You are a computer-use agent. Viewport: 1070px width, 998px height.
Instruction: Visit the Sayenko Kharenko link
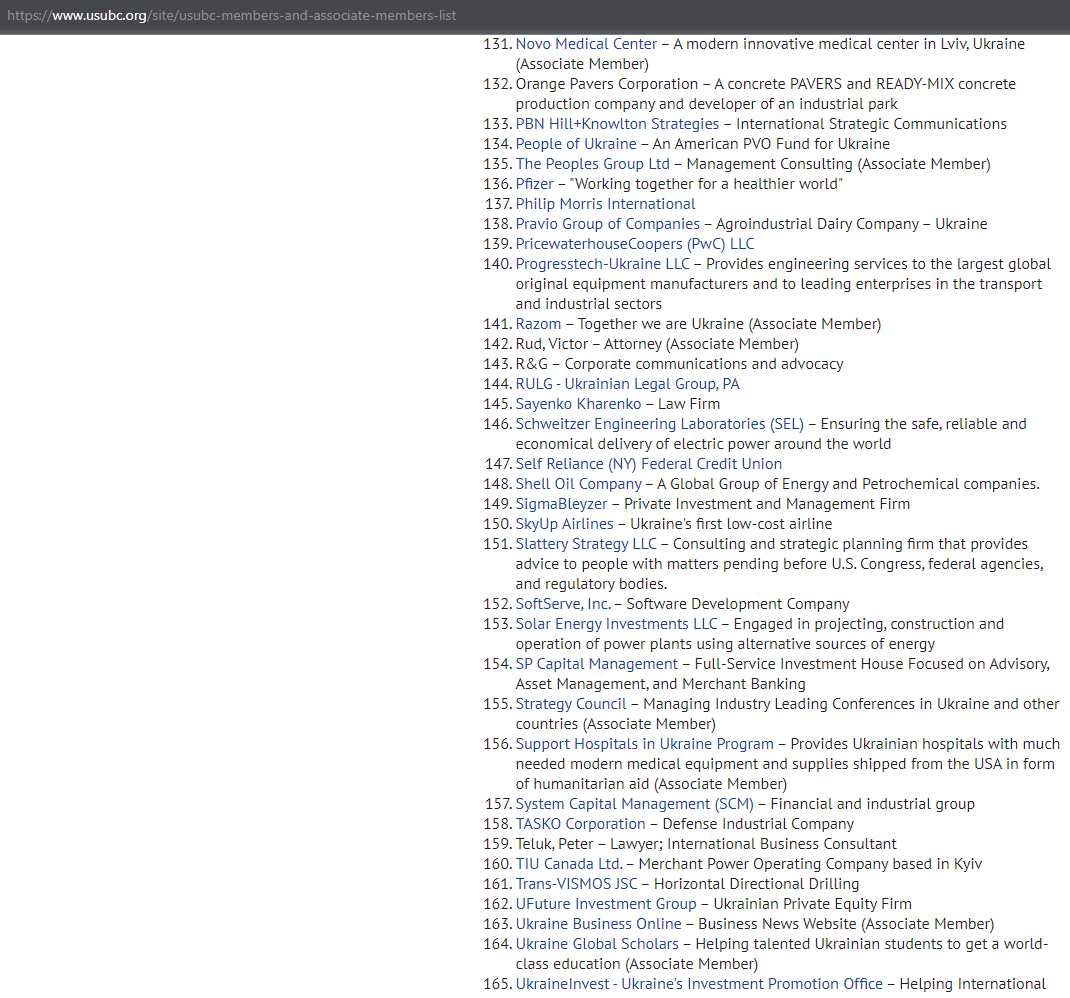(579, 403)
